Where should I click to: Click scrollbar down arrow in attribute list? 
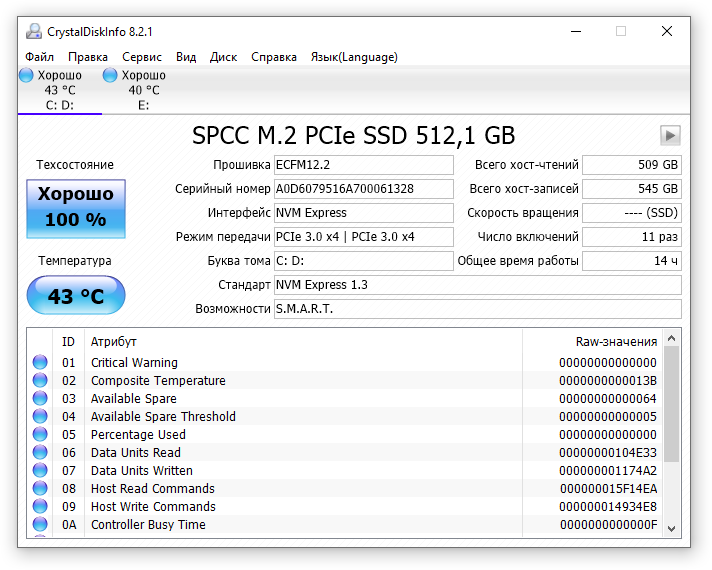pyautogui.click(x=672, y=529)
